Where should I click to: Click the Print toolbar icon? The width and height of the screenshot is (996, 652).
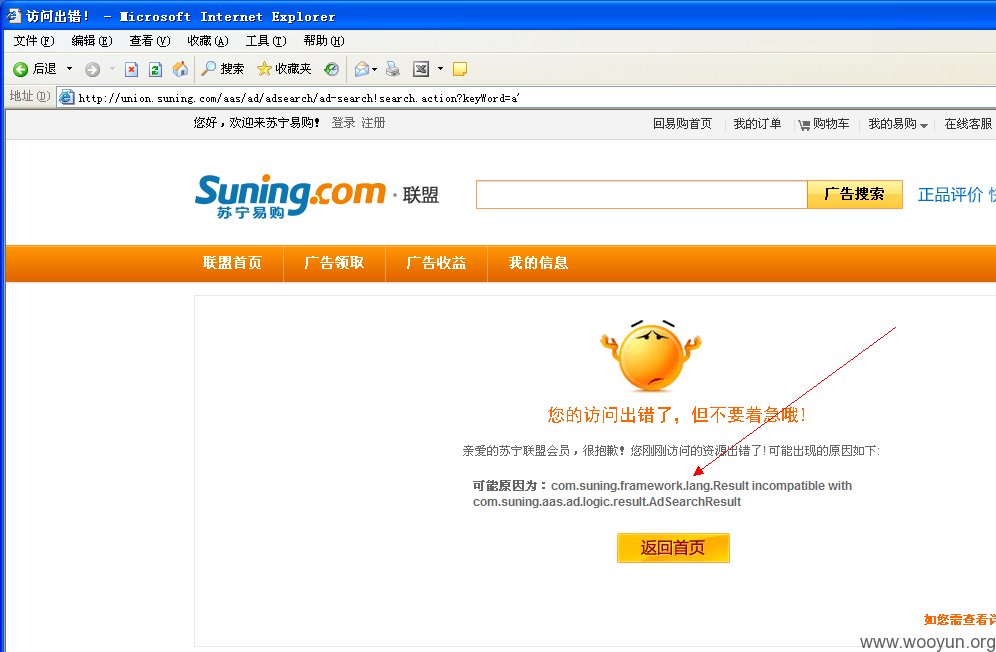pos(393,69)
